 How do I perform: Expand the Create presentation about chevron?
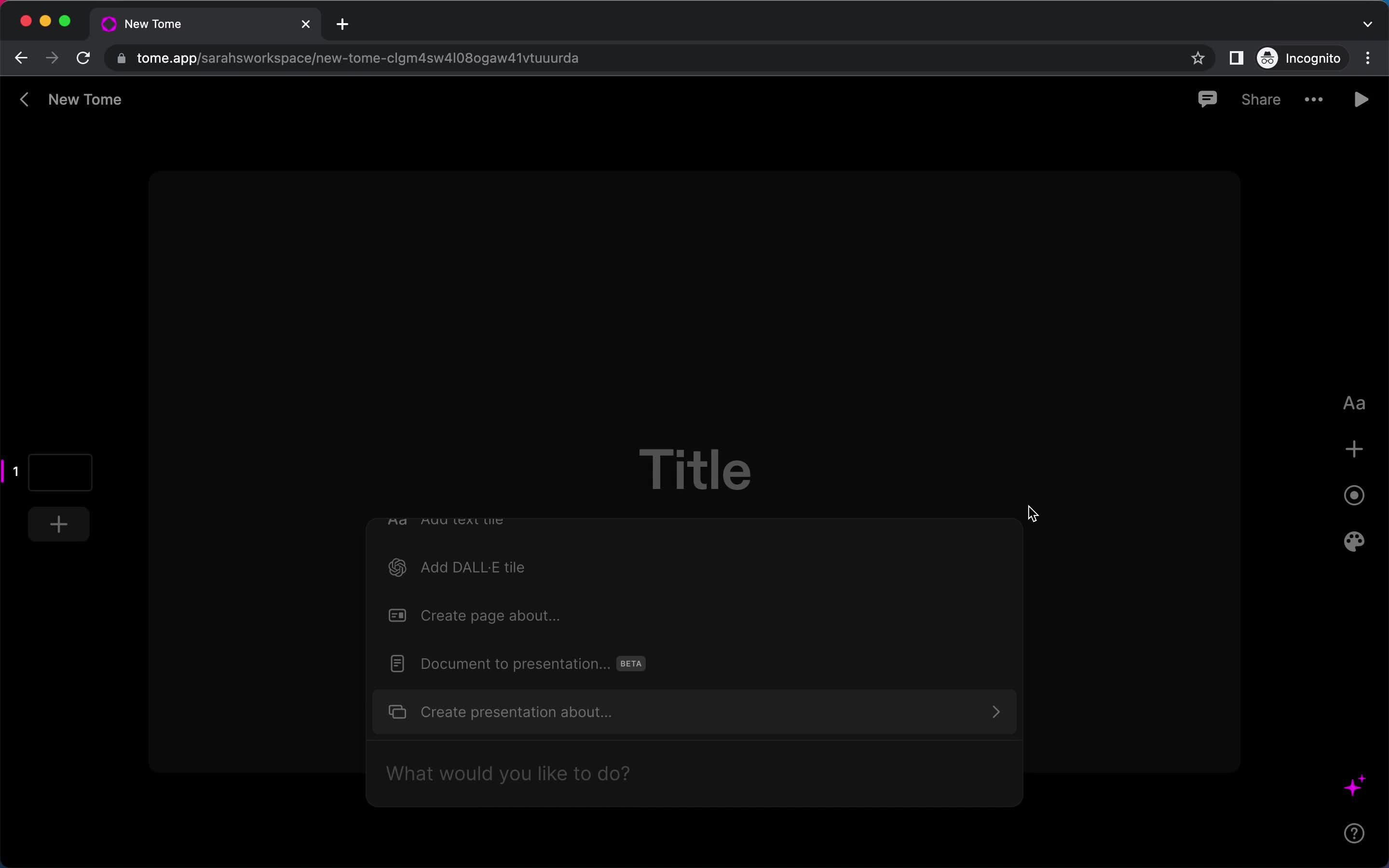pos(996,712)
